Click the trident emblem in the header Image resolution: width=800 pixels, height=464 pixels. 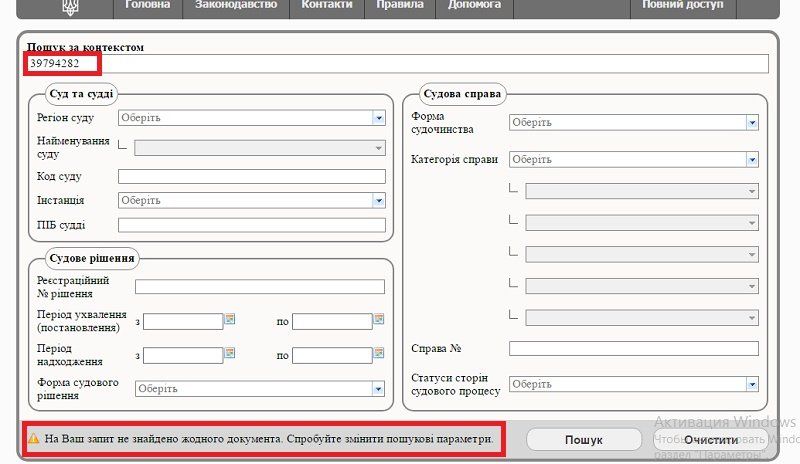(x=68, y=7)
